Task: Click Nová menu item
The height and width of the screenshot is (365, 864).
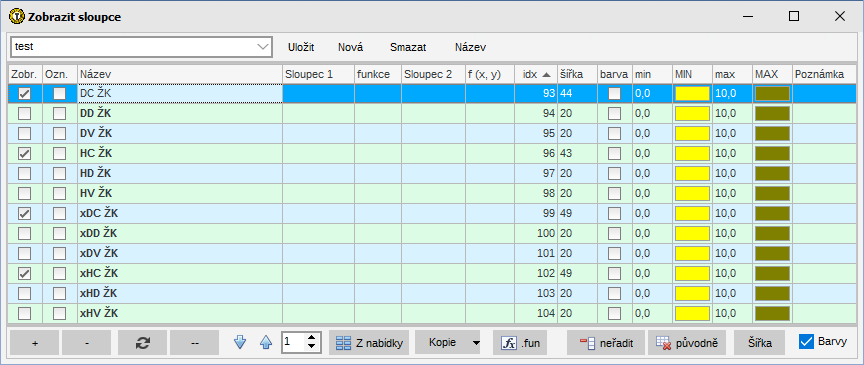Action: [350, 47]
